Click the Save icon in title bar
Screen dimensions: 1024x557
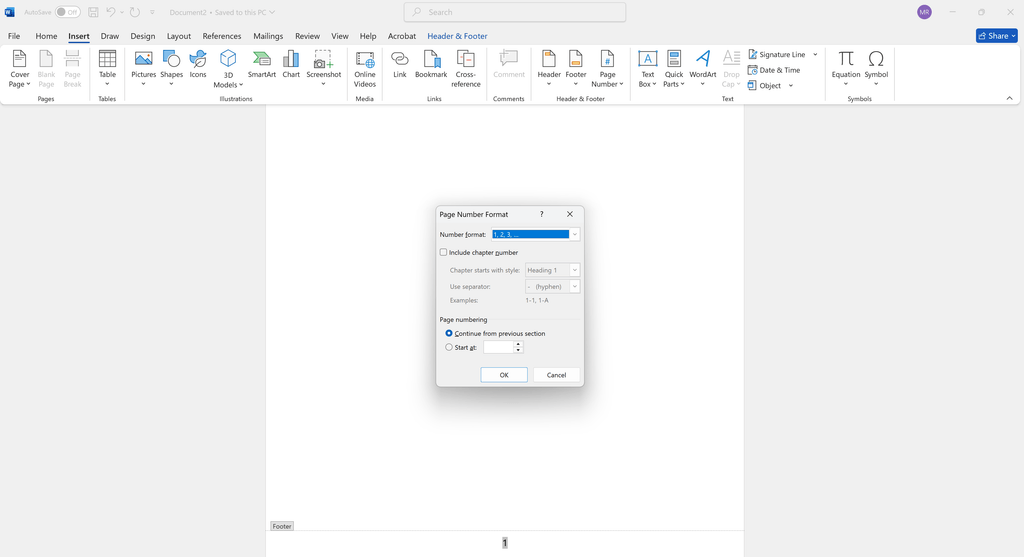93,12
